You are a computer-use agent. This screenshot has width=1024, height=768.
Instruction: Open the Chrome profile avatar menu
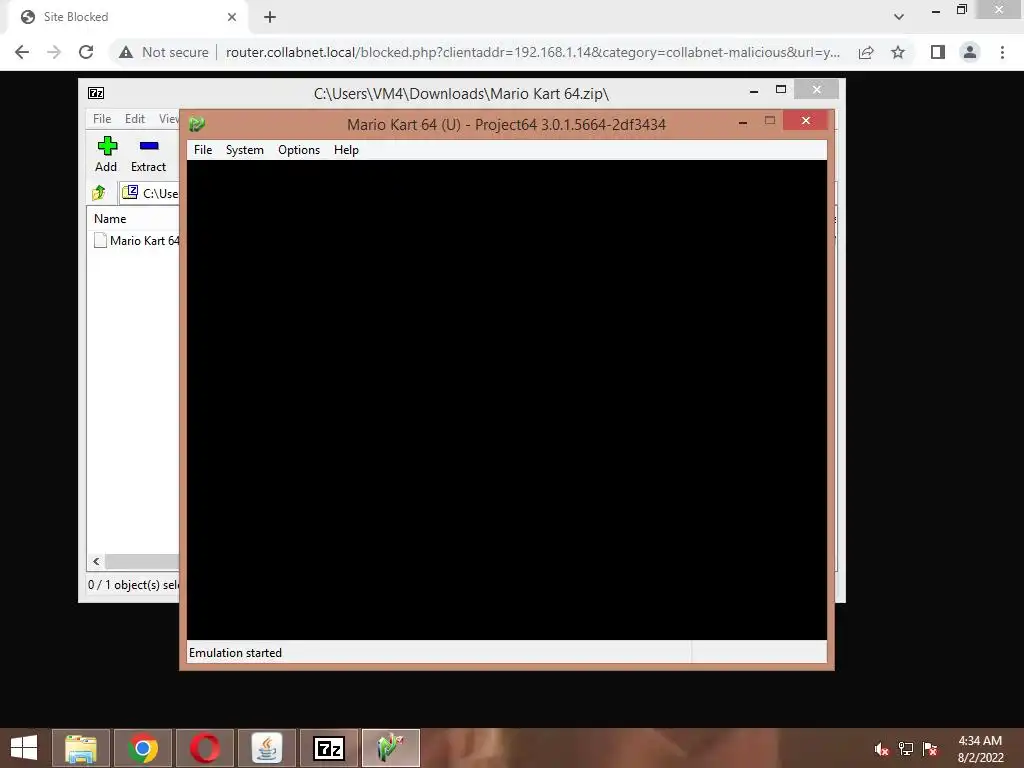click(970, 52)
